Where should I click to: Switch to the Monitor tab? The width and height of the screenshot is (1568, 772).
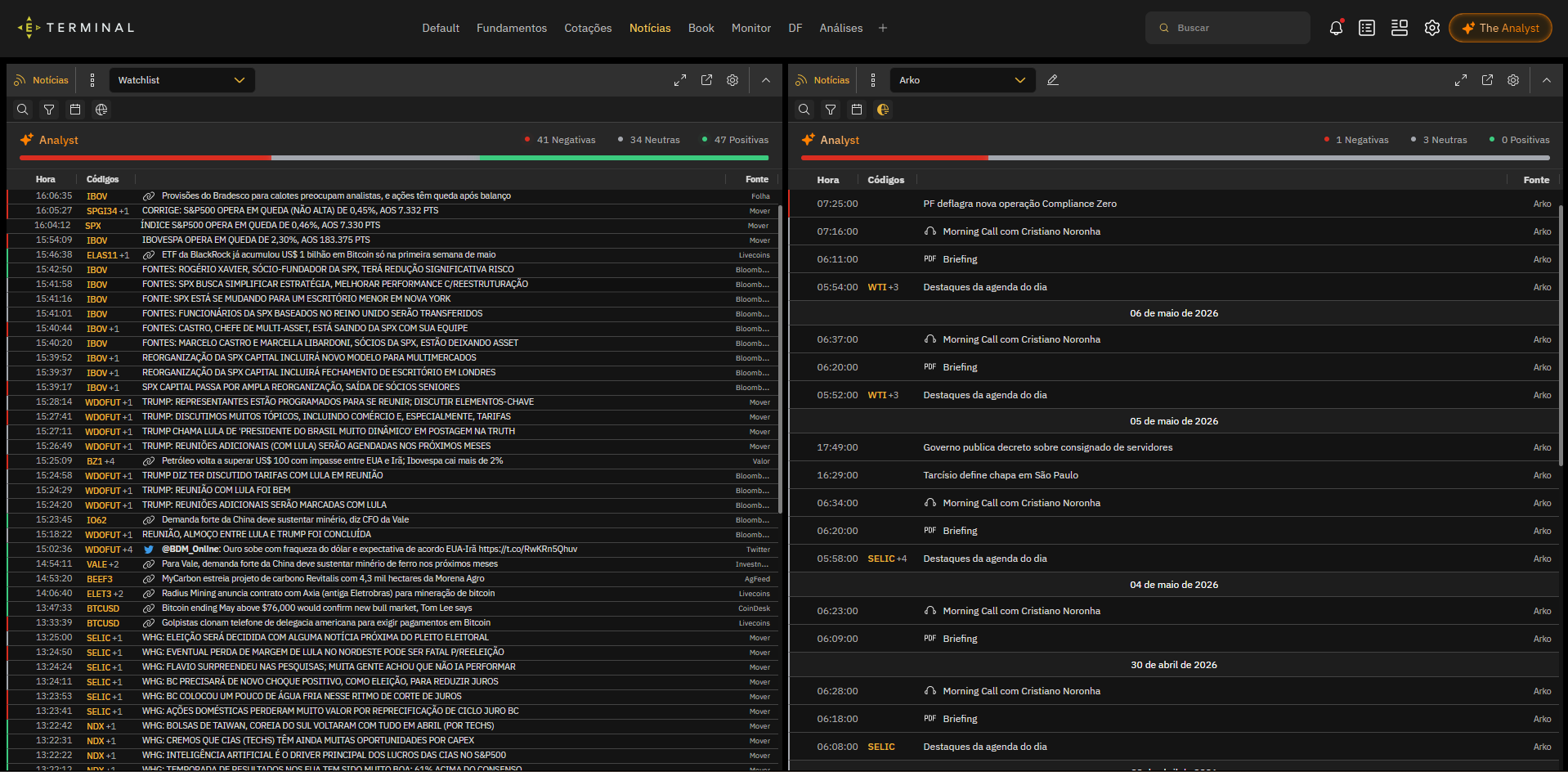[751, 28]
